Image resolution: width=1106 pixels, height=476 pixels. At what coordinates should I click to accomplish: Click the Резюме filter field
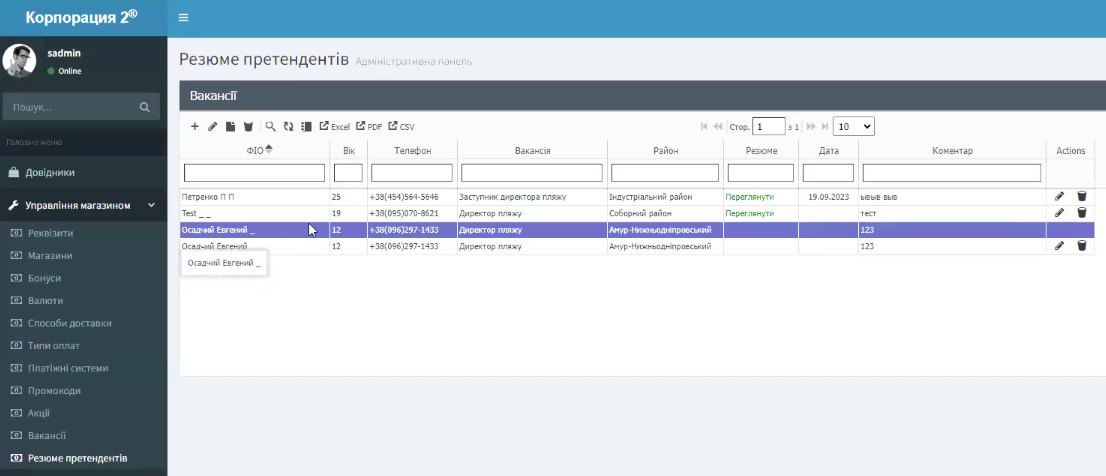(760, 173)
